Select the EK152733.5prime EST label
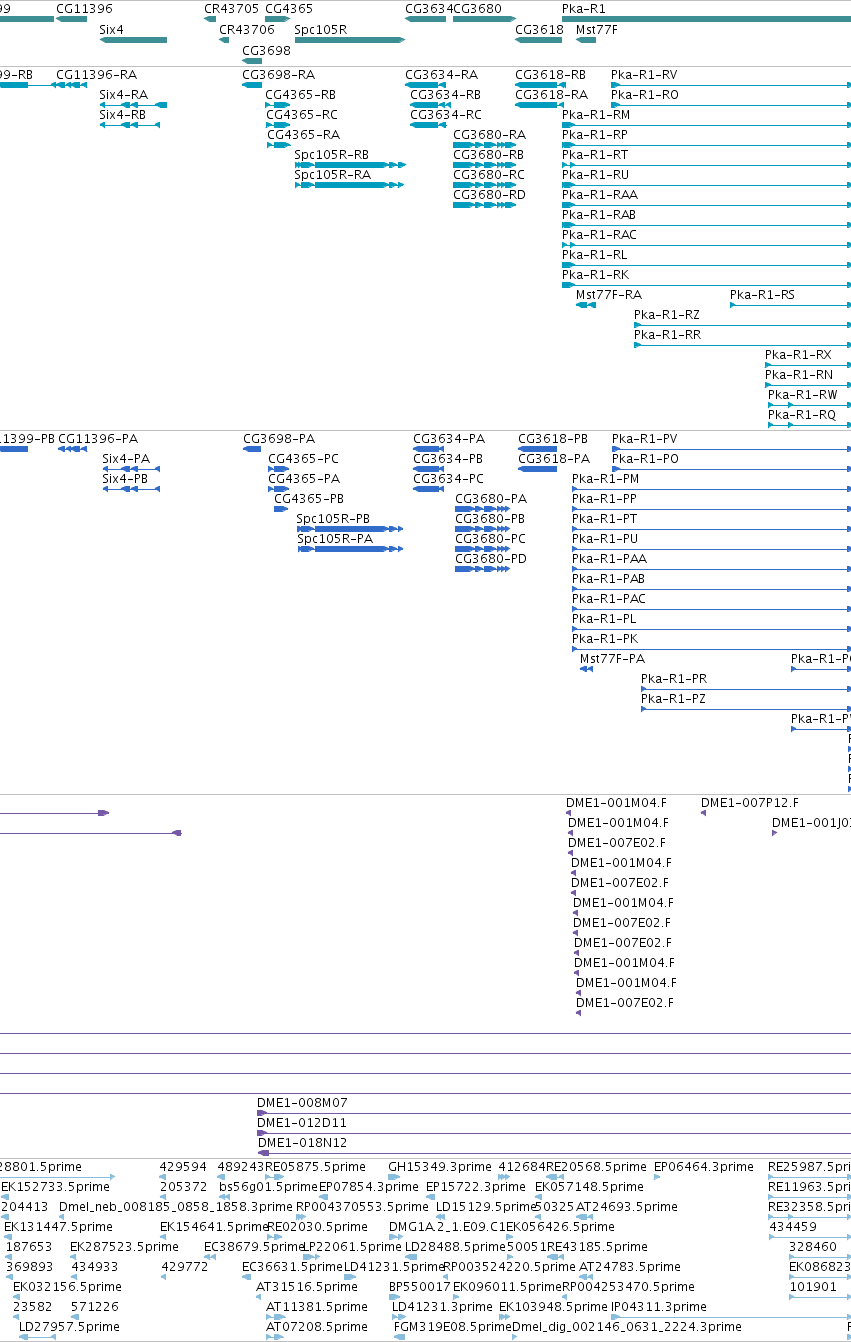Screen dimensions: 851x1342 pyautogui.click(x=53, y=1186)
